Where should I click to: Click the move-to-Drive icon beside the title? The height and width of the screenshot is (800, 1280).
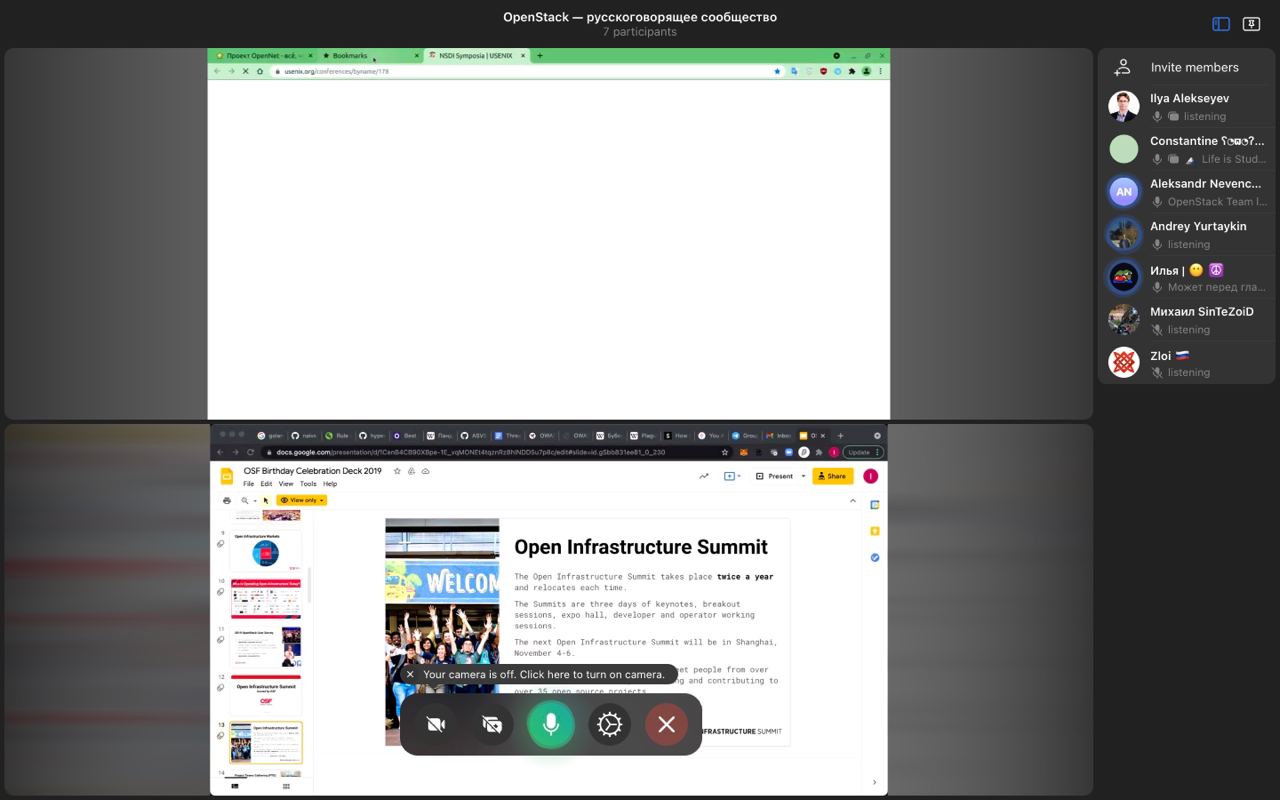coord(411,471)
